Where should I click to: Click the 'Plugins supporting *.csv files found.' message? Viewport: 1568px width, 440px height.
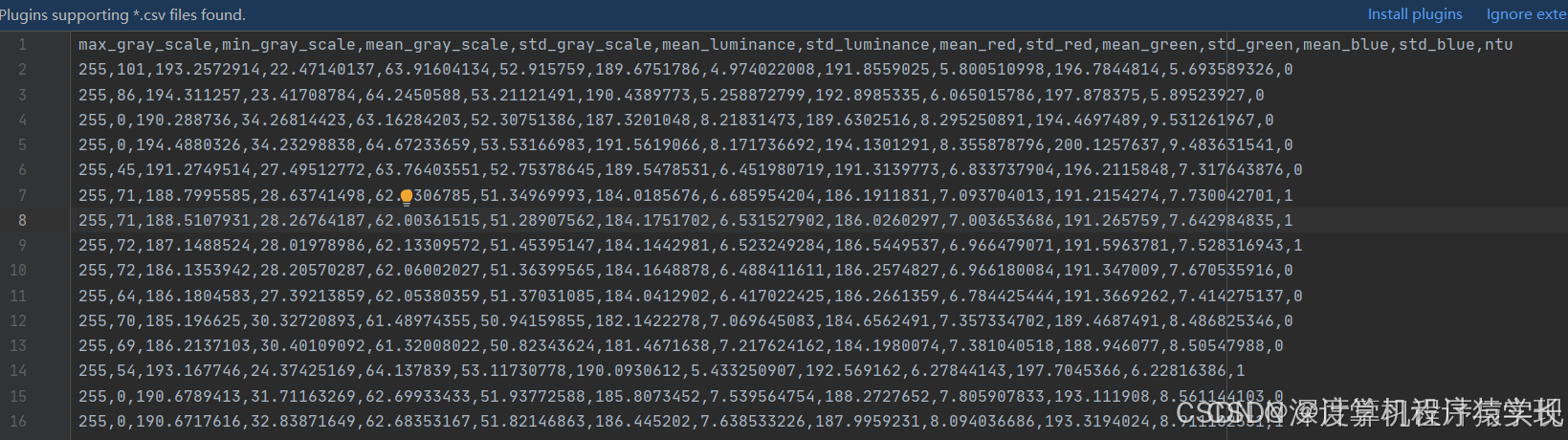click(x=122, y=14)
